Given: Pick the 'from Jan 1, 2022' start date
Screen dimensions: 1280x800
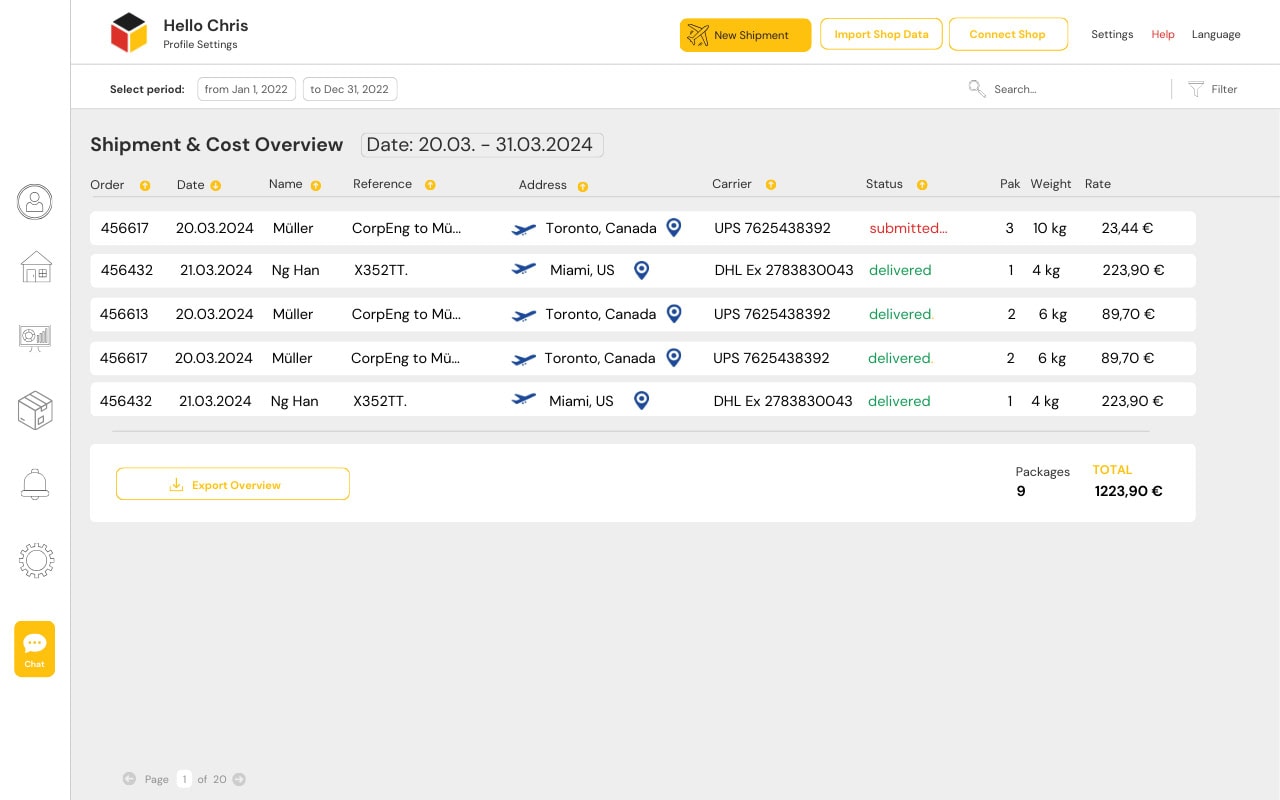Looking at the screenshot, I should click(x=246, y=89).
